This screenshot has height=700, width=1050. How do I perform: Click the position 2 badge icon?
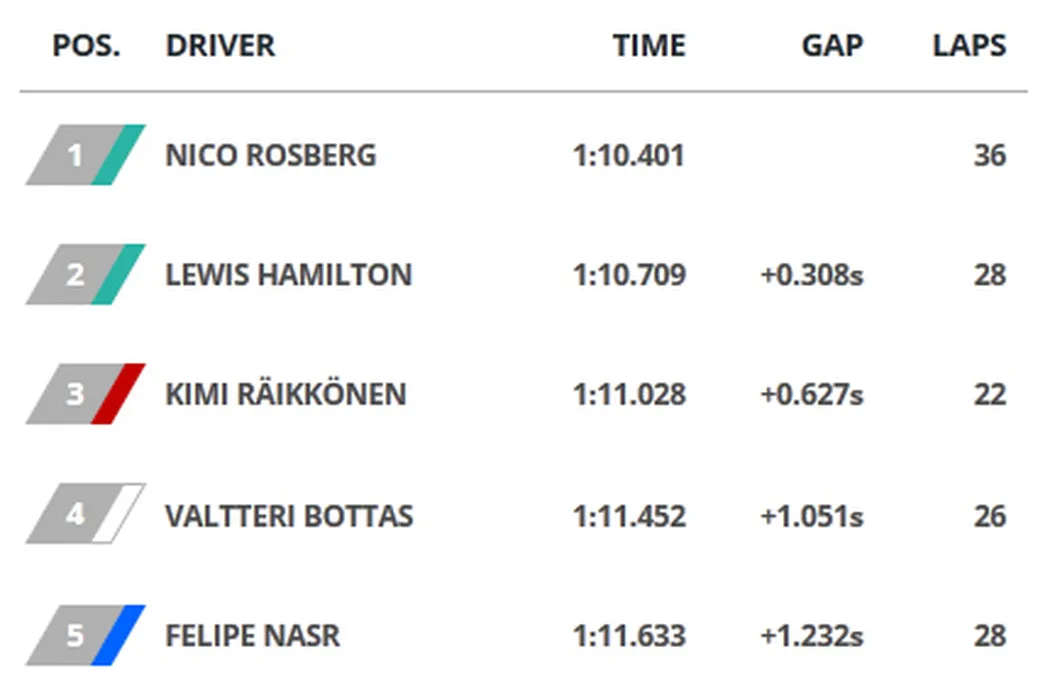[x=85, y=274]
